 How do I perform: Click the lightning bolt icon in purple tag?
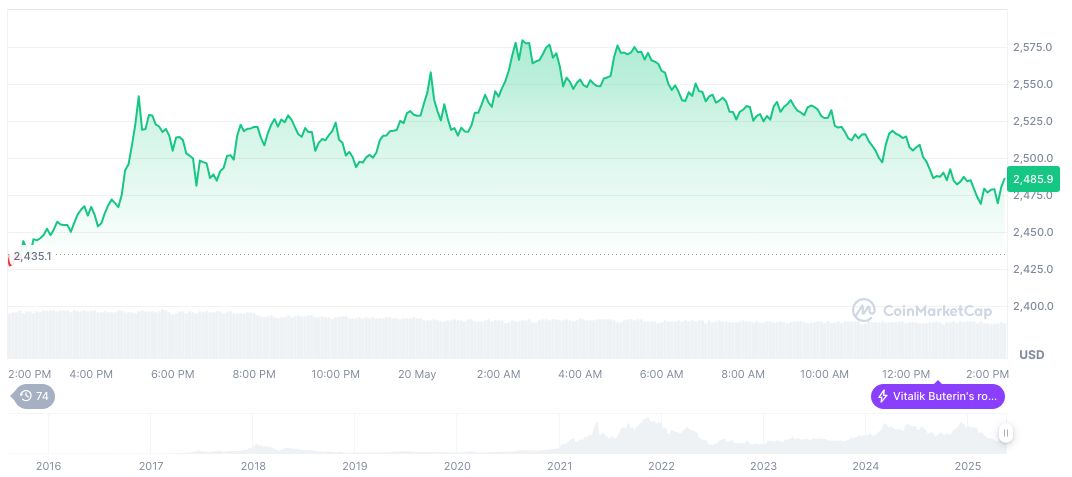(x=883, y=396)
